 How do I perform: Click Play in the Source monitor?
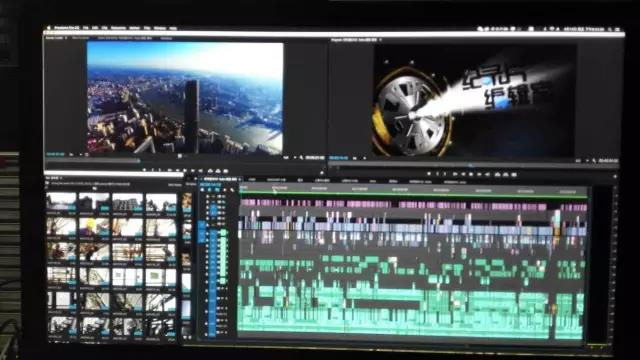[185, 170]
